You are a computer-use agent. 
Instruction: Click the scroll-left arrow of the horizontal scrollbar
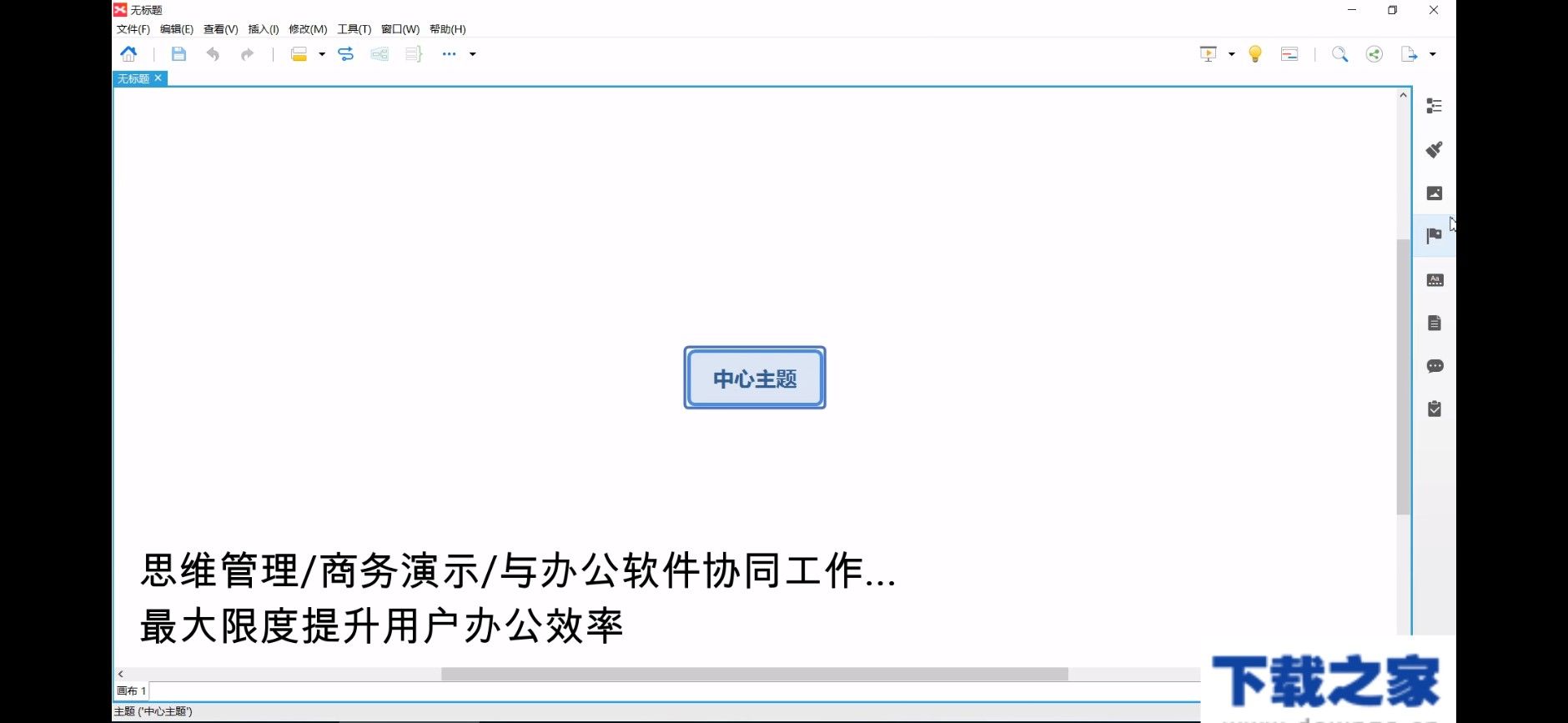[x=121, y=674]
